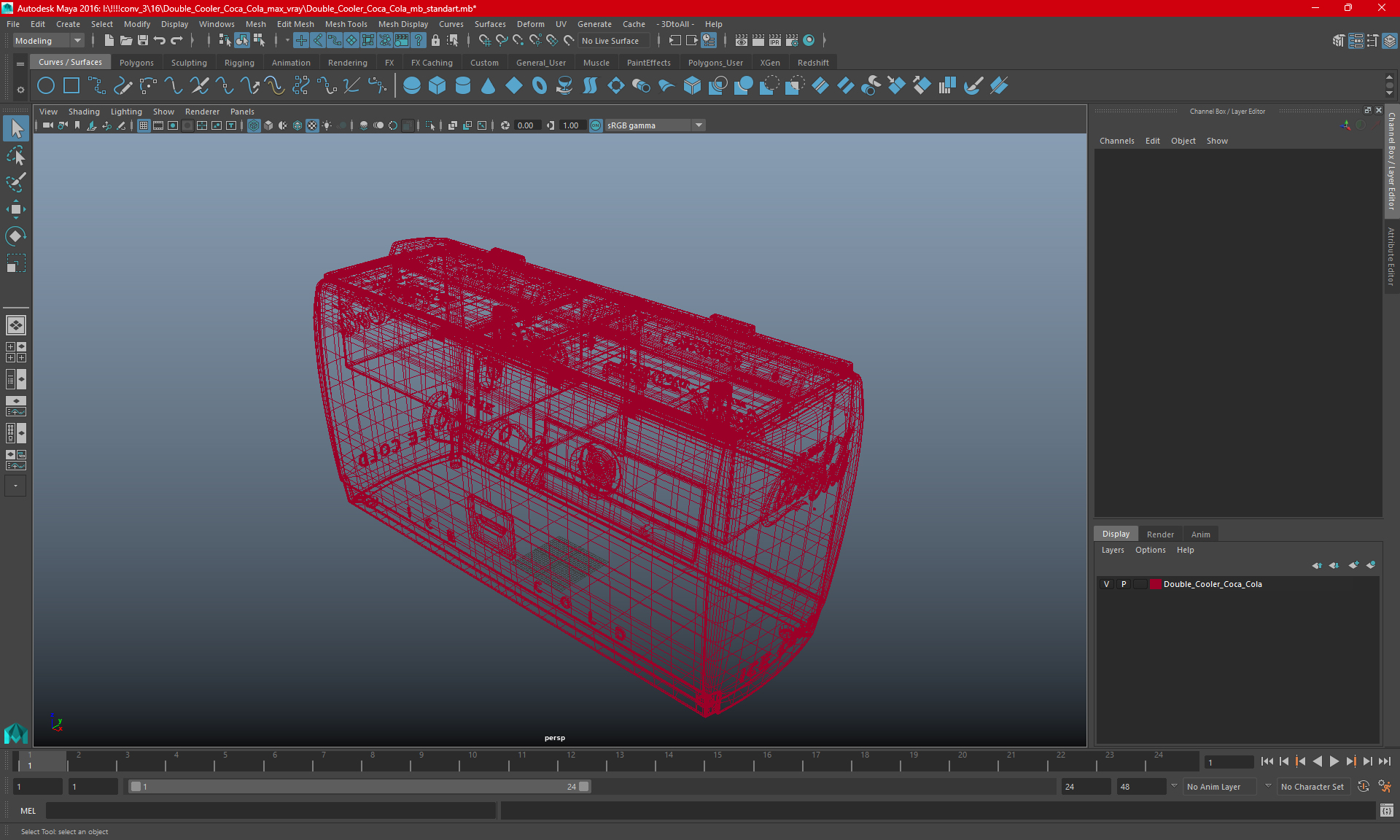Viewport: 1400px width, 840px height.
Task: Activate the Select tool in toolbox
Action: 16,129
